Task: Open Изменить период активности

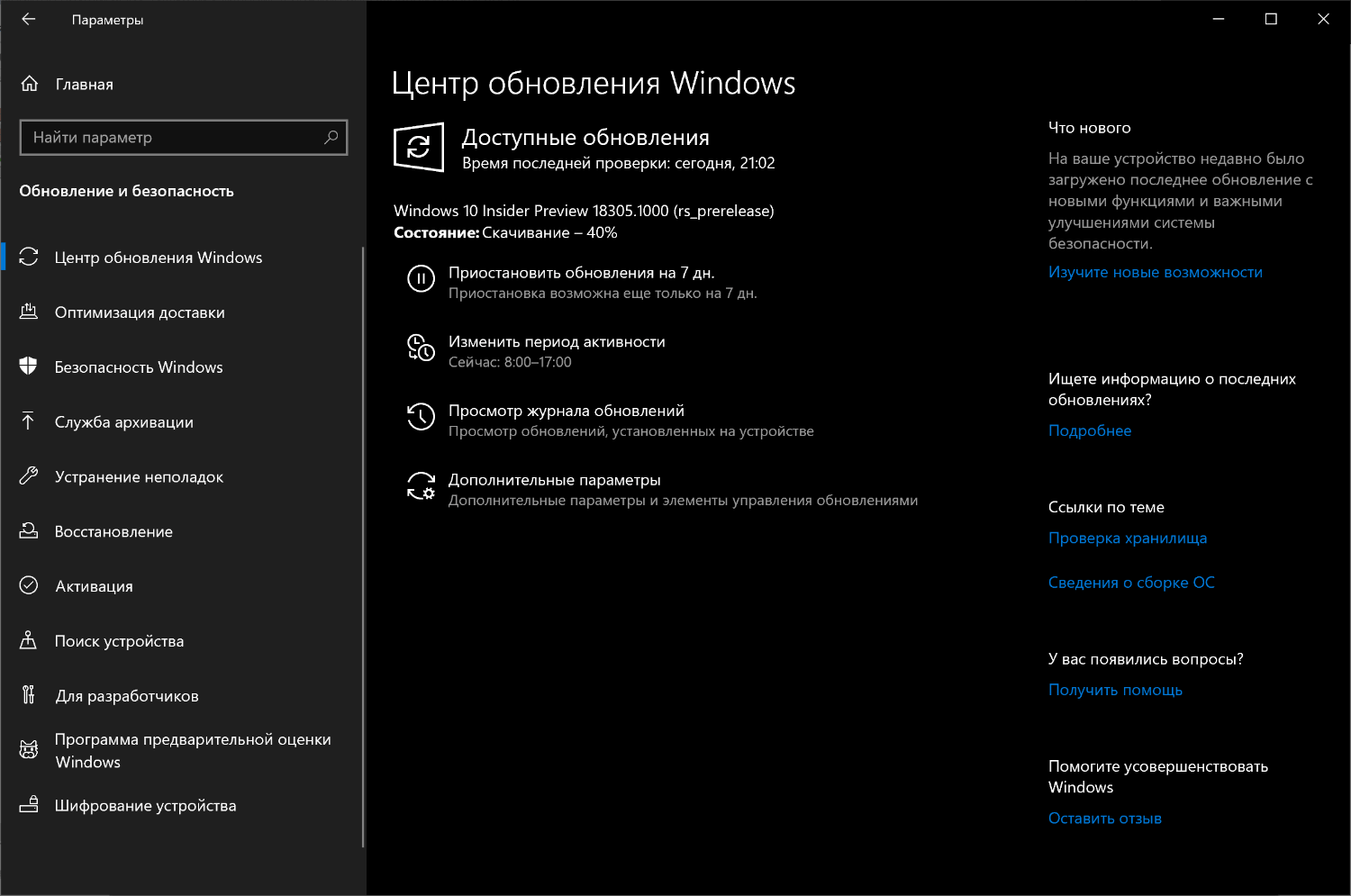Action: point(557,341)
